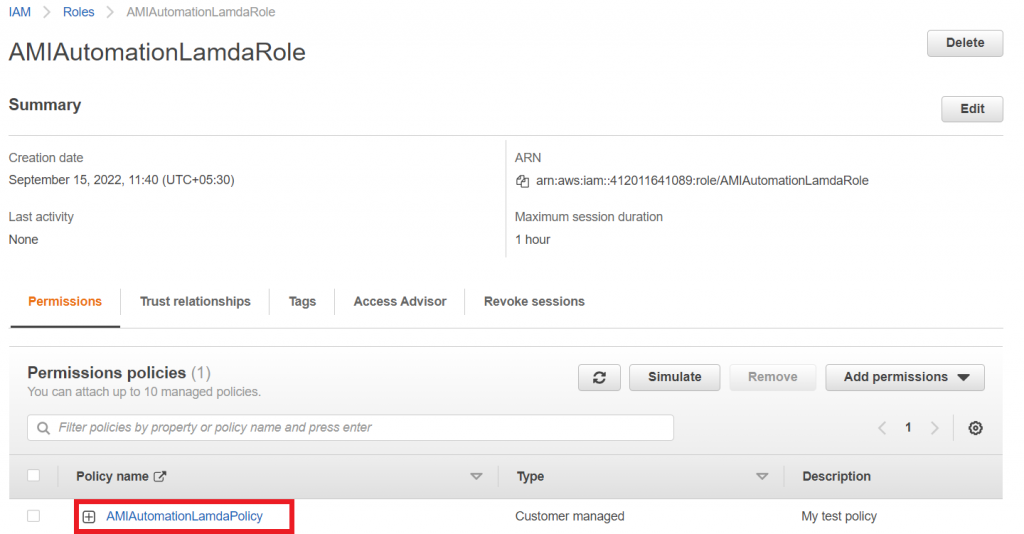1024x534 pixels.
Task: Switch to the Trust relationships tab
Action: [x=195, y=301]
